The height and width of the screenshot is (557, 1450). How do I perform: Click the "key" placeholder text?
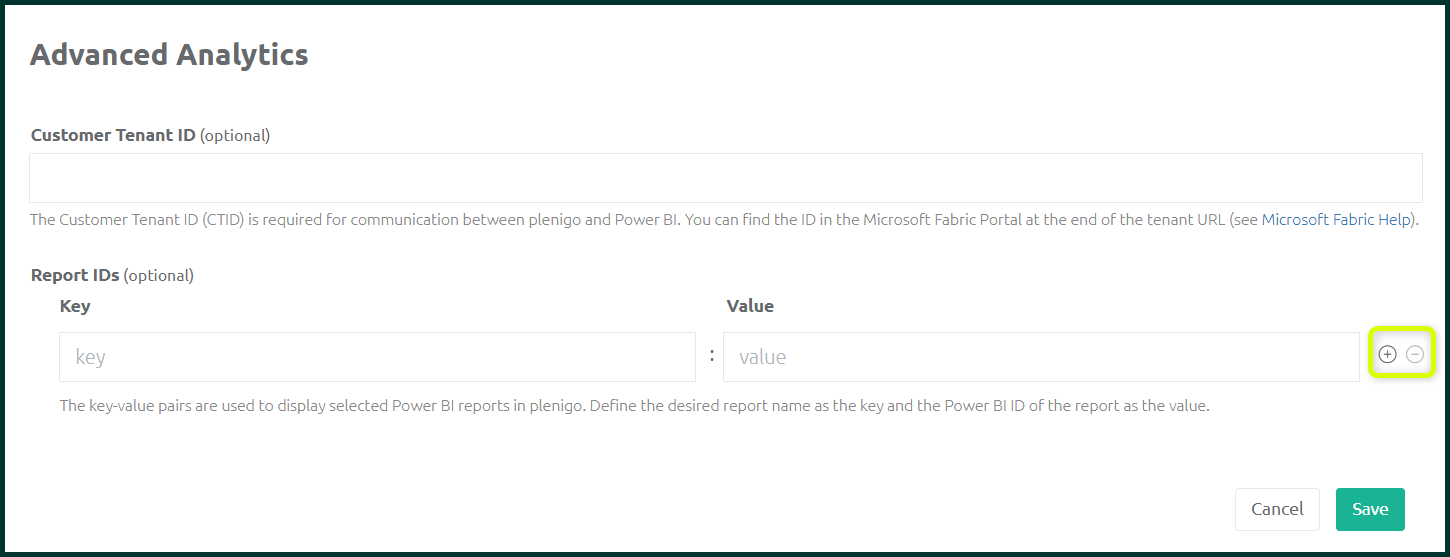pos(90,357)
